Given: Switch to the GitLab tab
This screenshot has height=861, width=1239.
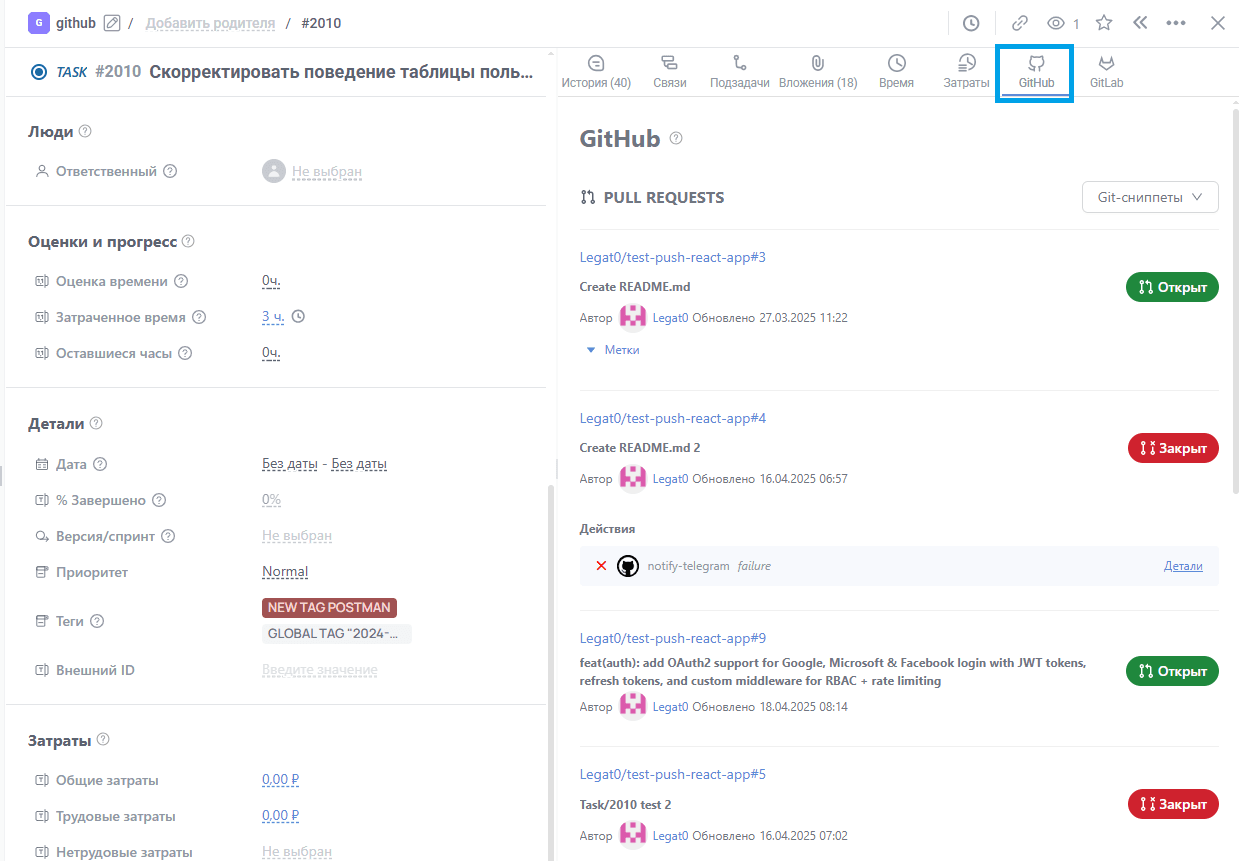Looking at the screenshot, I should pos(1107,72).
